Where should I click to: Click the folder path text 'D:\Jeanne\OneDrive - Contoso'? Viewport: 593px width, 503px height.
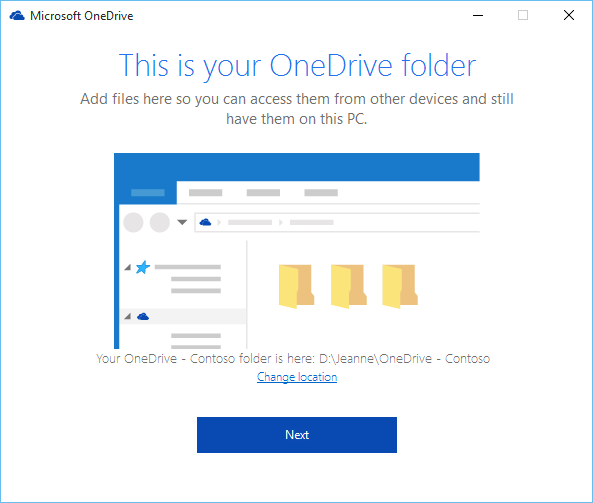404,359
